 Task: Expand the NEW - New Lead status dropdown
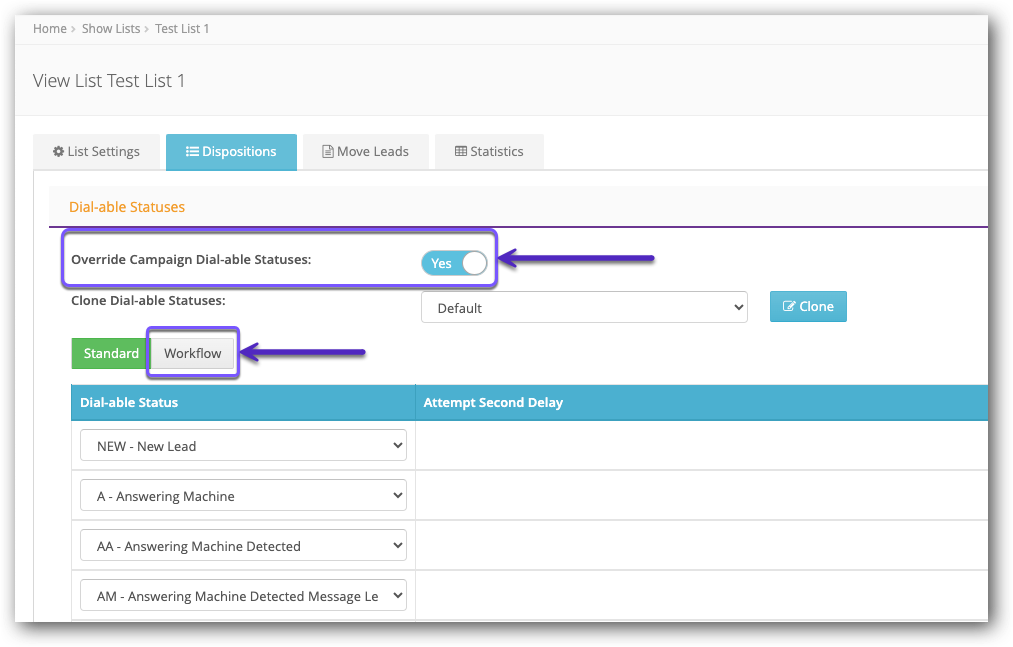point(243,446)
